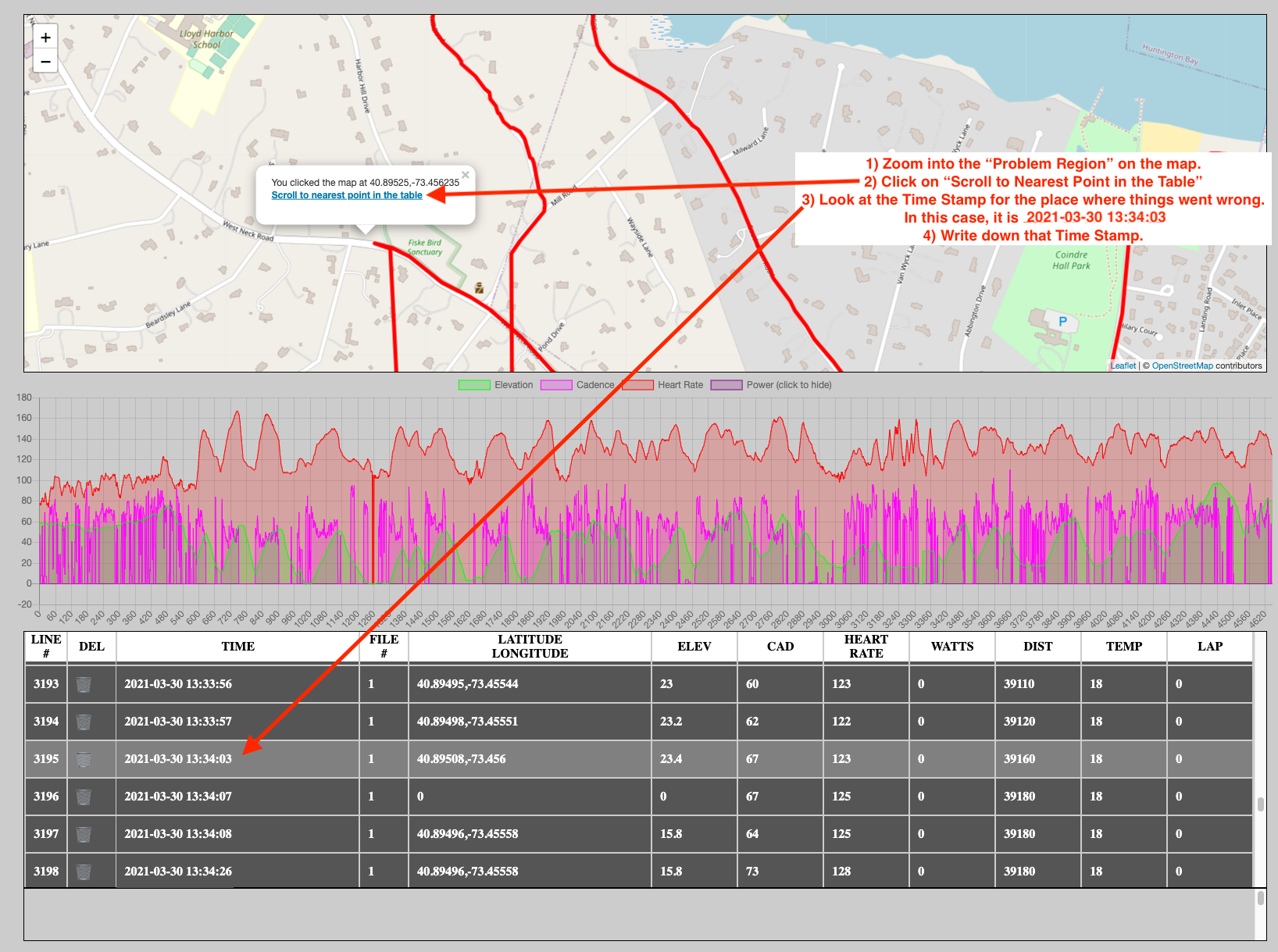
Task: Open Scroll to nearest point in the table
Action: (x=347, y=195)
